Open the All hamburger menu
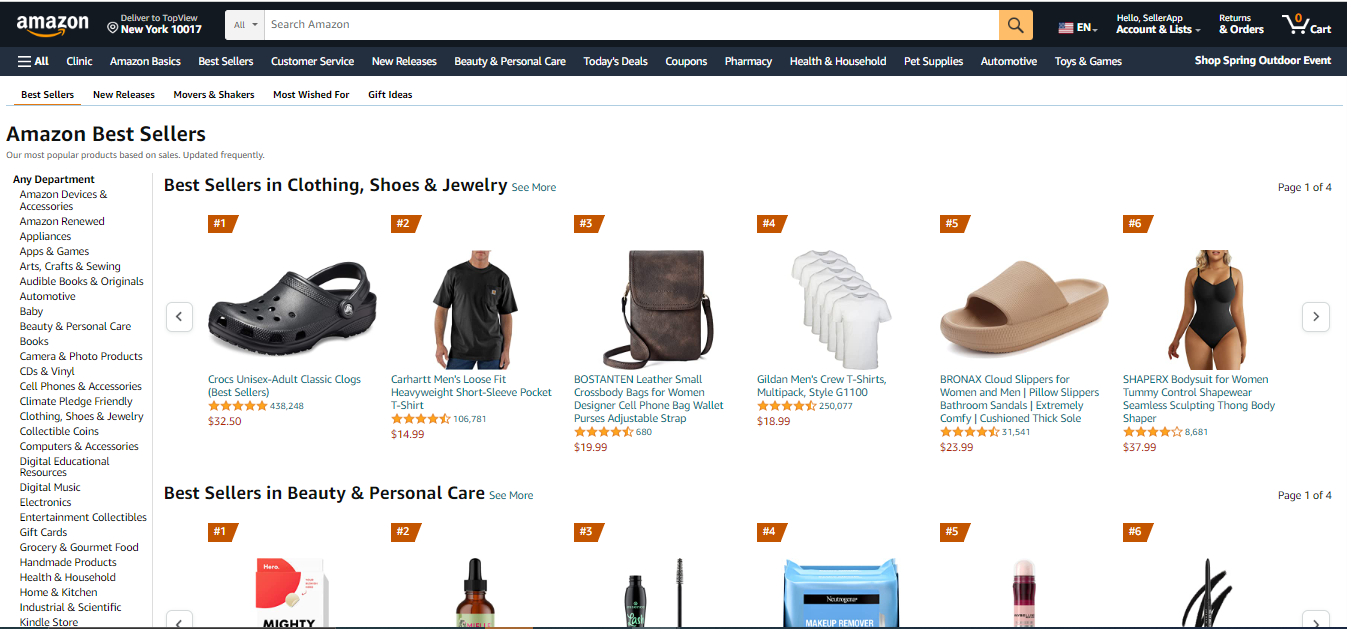This screenshot has width=1347, height=629. click(x=33, y=61)
